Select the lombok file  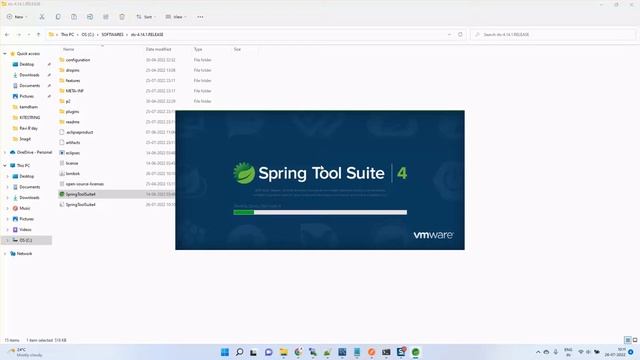[x=73, y=173]
